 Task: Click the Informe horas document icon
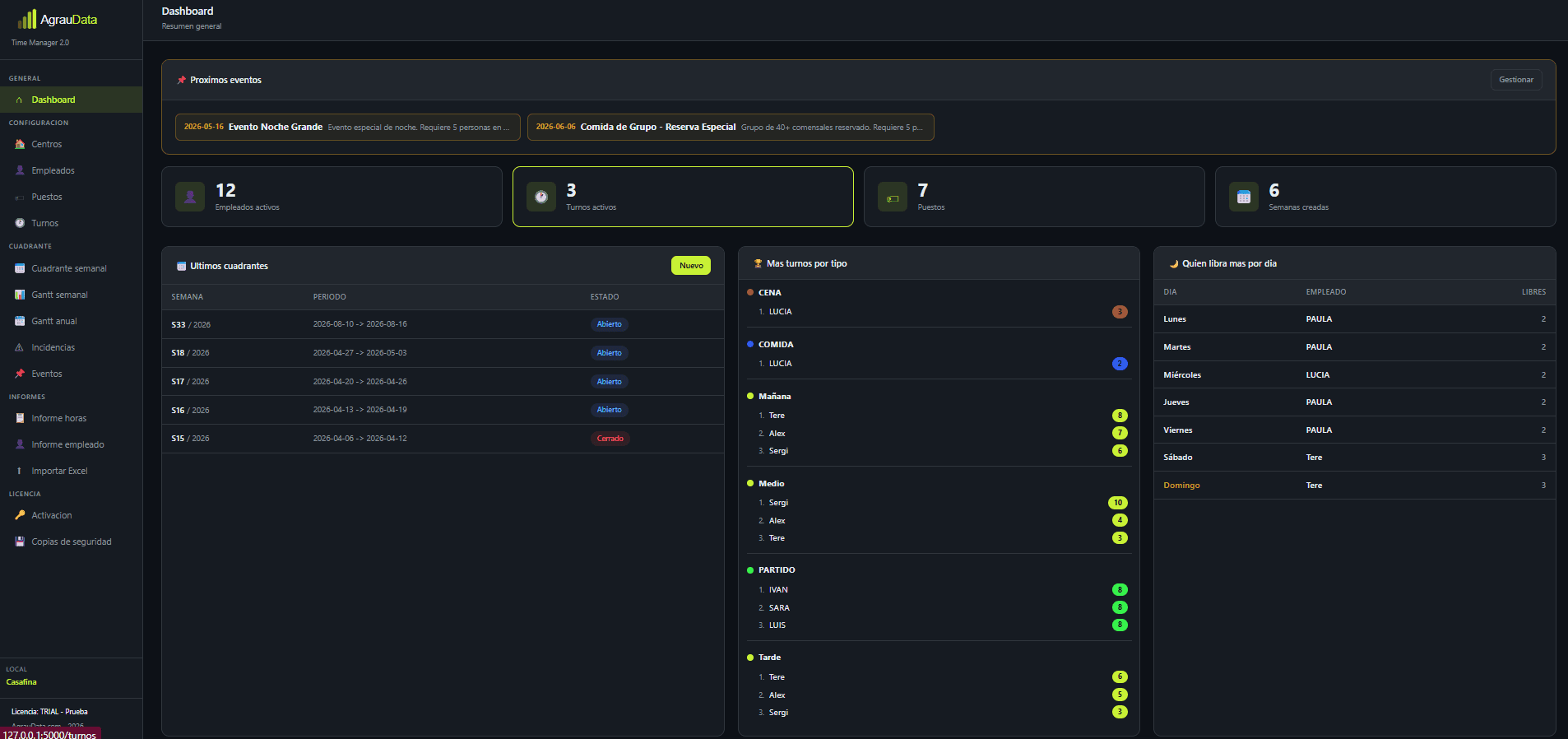(x=20, y=418)
